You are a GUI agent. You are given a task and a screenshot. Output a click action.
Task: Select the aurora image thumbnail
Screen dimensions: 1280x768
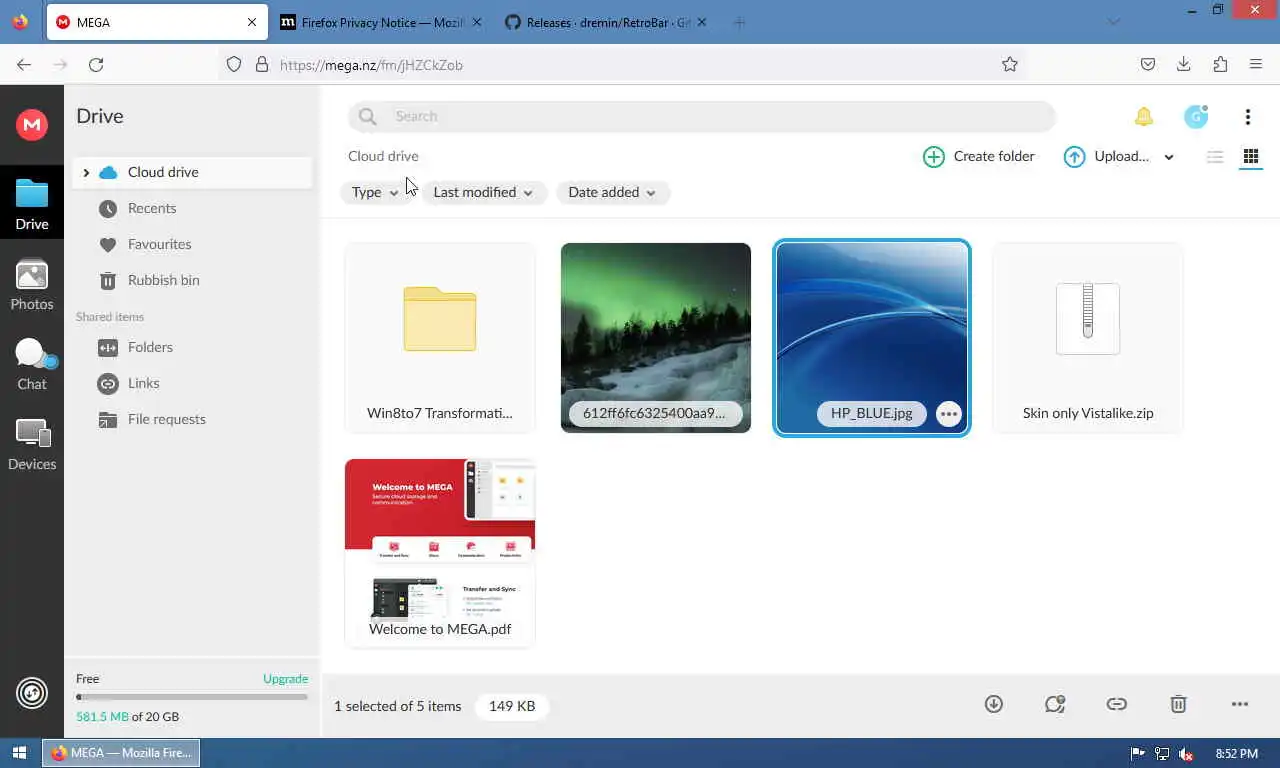click(x=656, y=338)
